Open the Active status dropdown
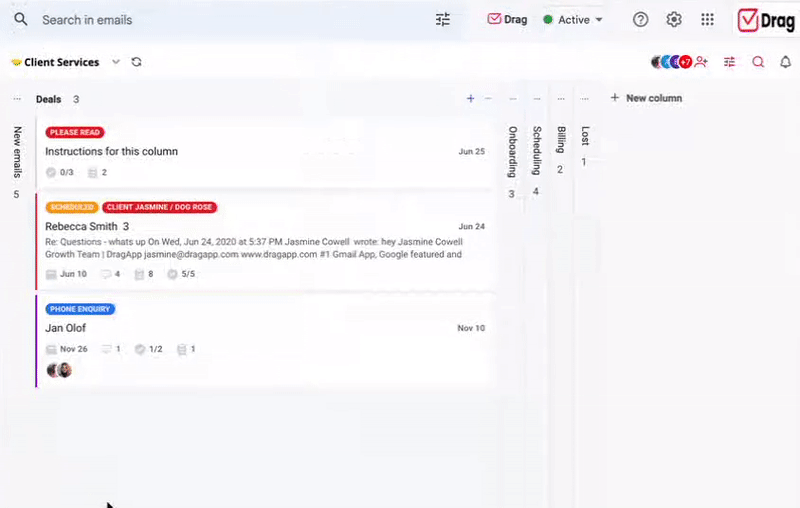 [x=572, y=19]
